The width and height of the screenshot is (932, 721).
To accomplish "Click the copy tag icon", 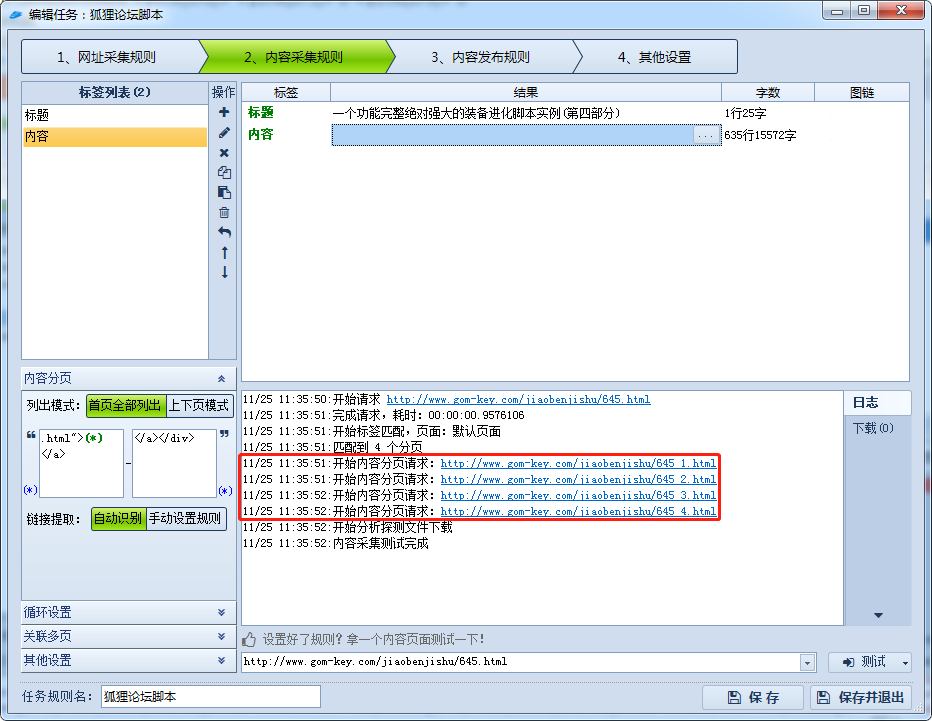I will point(224,172).
